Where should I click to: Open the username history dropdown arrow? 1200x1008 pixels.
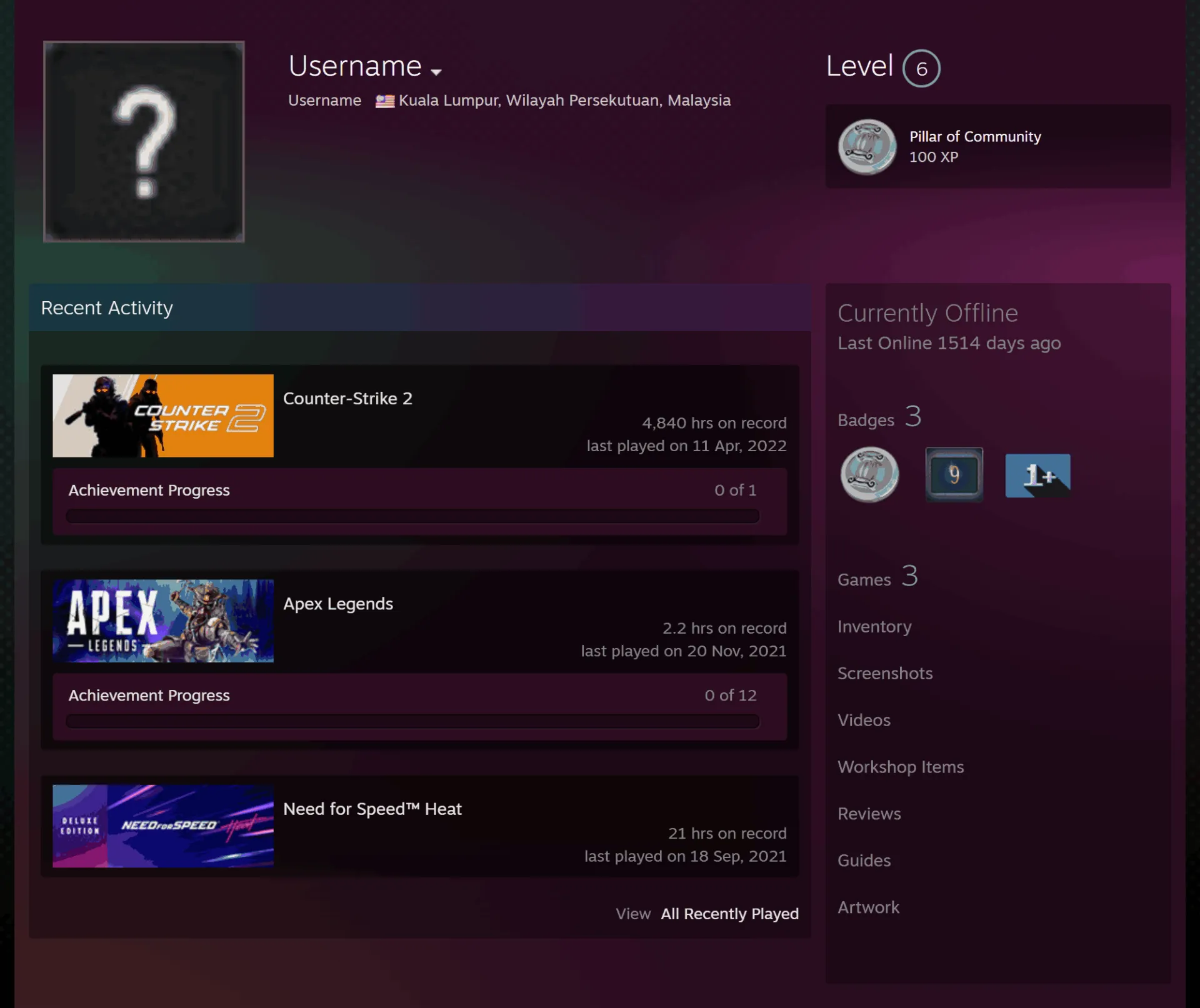point(436,72)
